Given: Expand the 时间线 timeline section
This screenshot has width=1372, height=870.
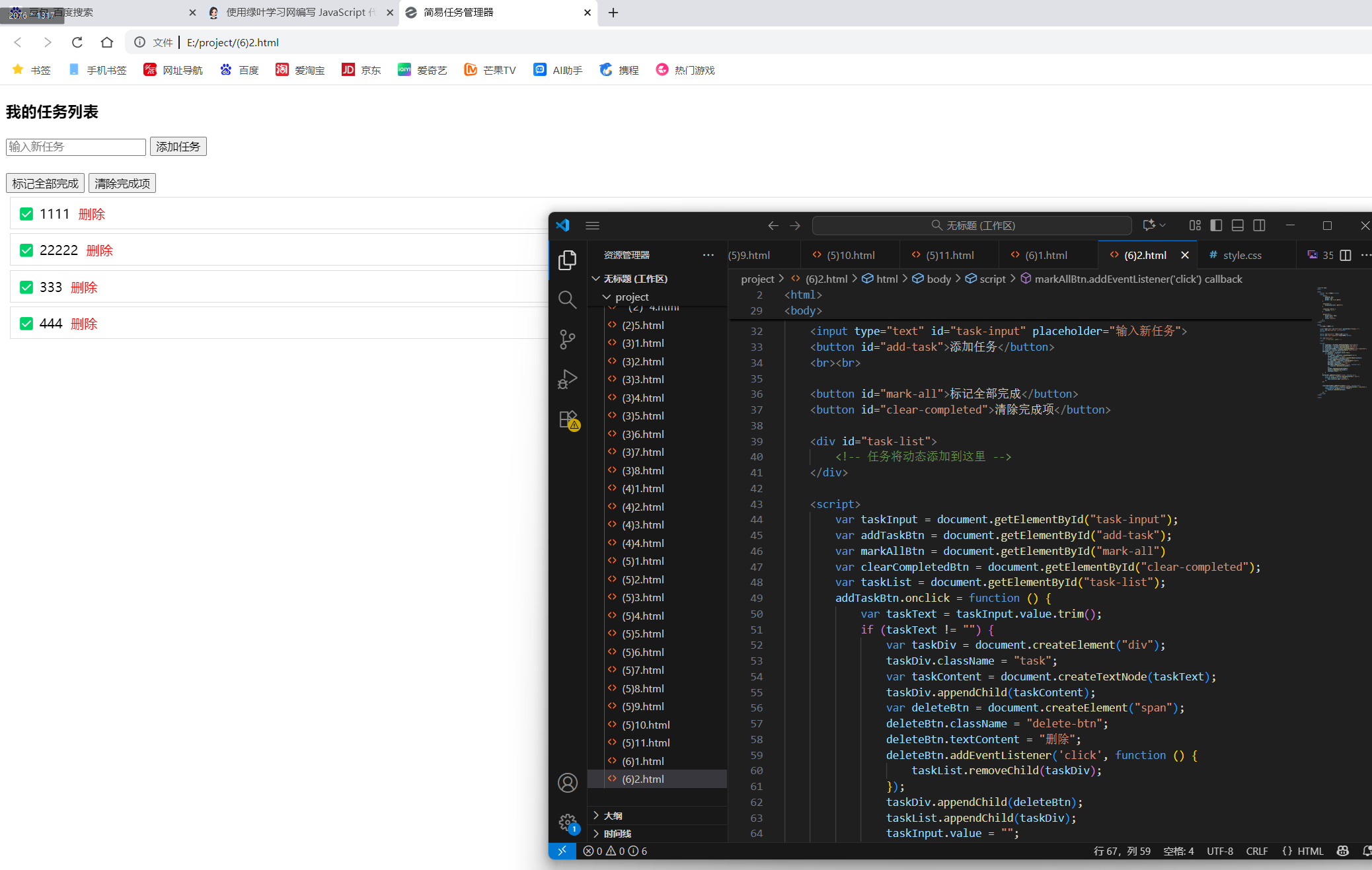Looking at the screenshot, I should pos(617,834).
